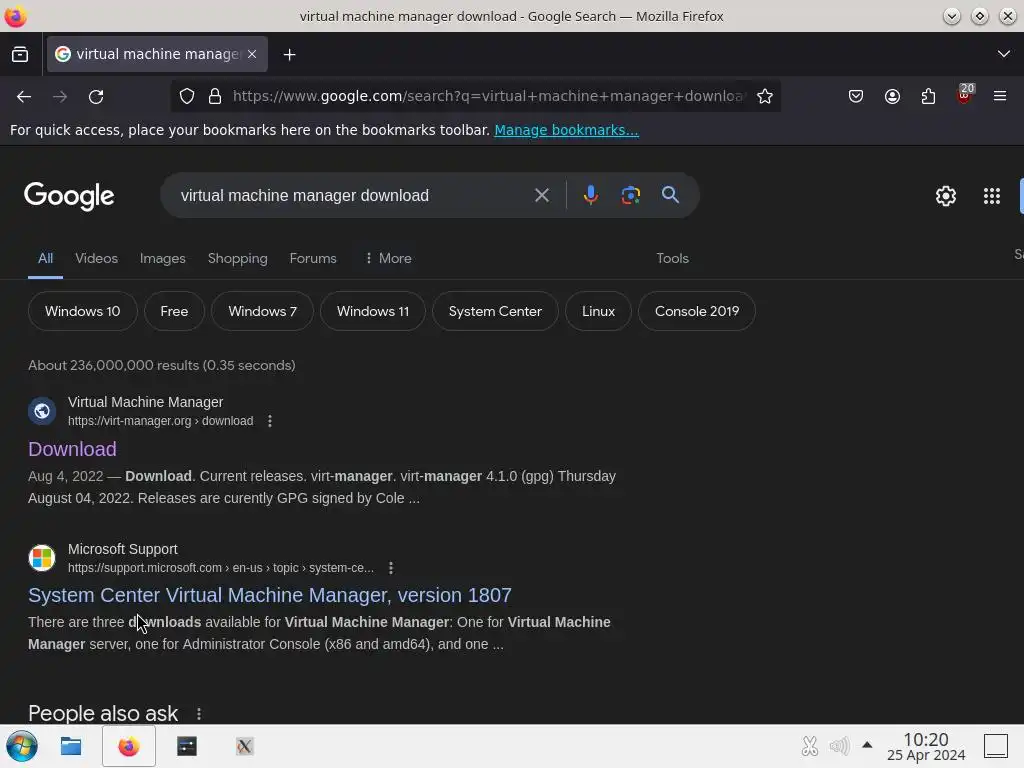1024x768 pixels.
Task: Switch to Videos results tab
Action: tap(97, 259)
